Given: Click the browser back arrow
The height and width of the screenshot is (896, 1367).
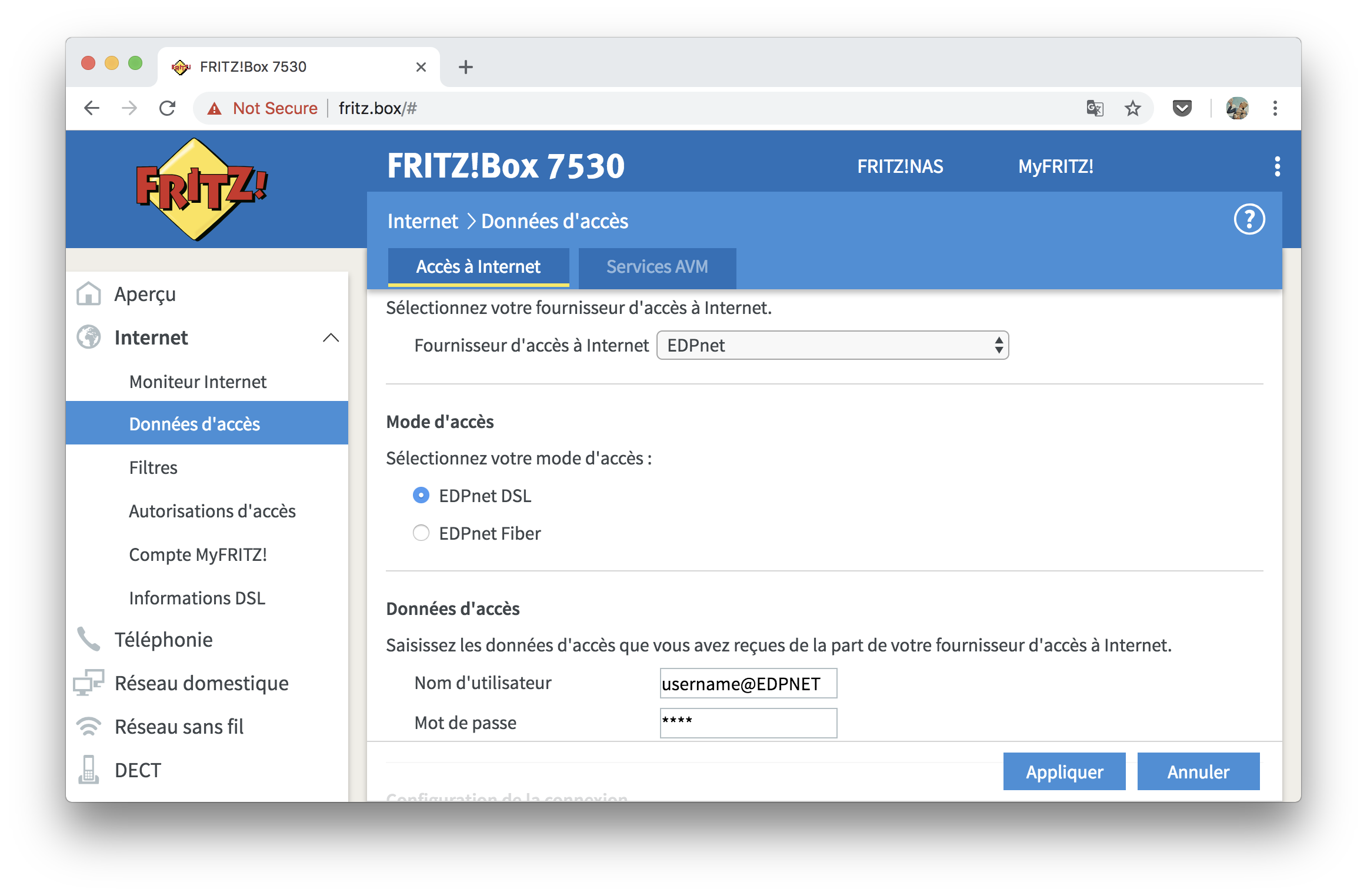Looking at the screenshot, I should pyautogui.click(x=92, y=108).
